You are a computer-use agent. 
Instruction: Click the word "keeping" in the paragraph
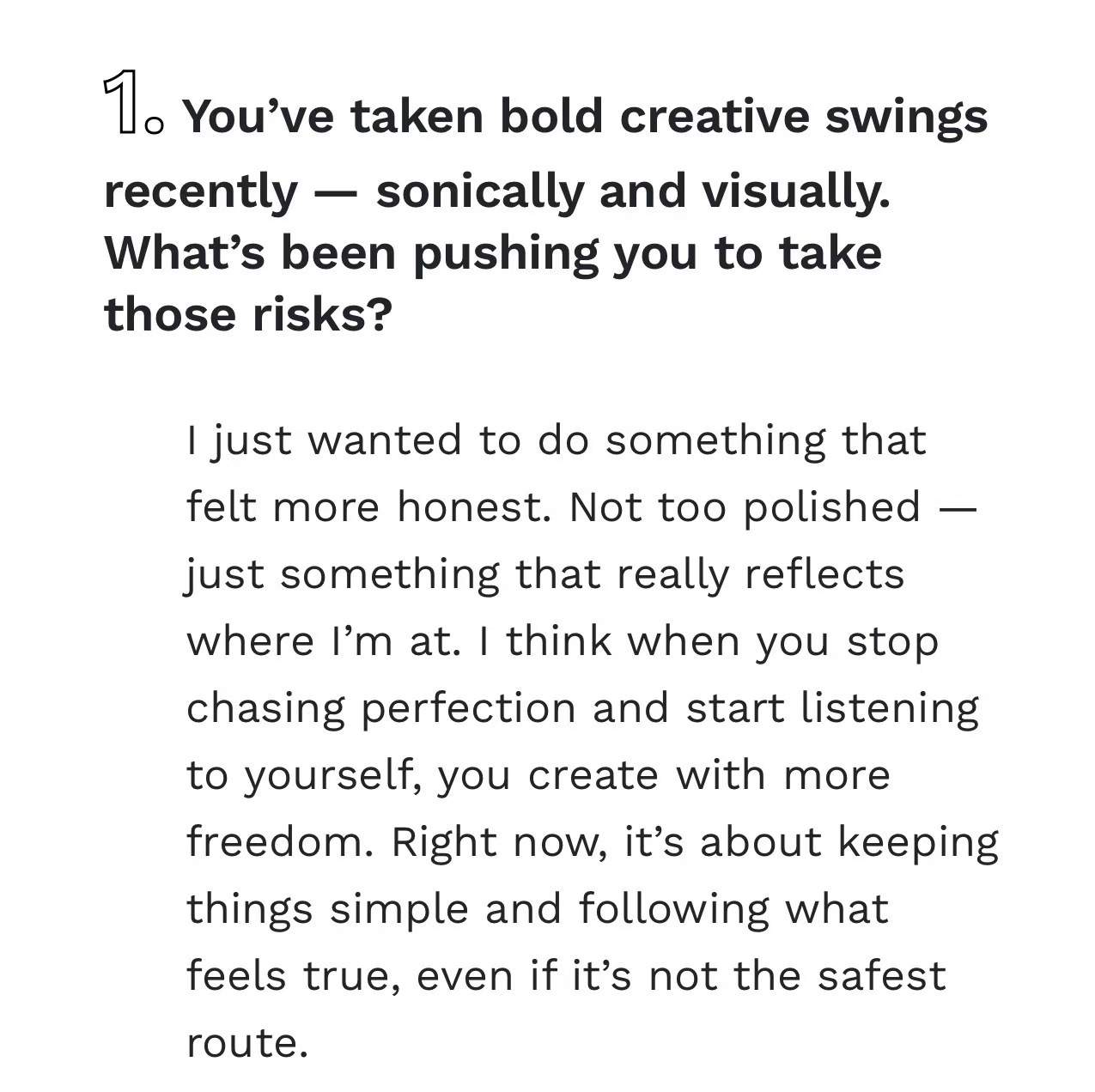tap(919, 843)
